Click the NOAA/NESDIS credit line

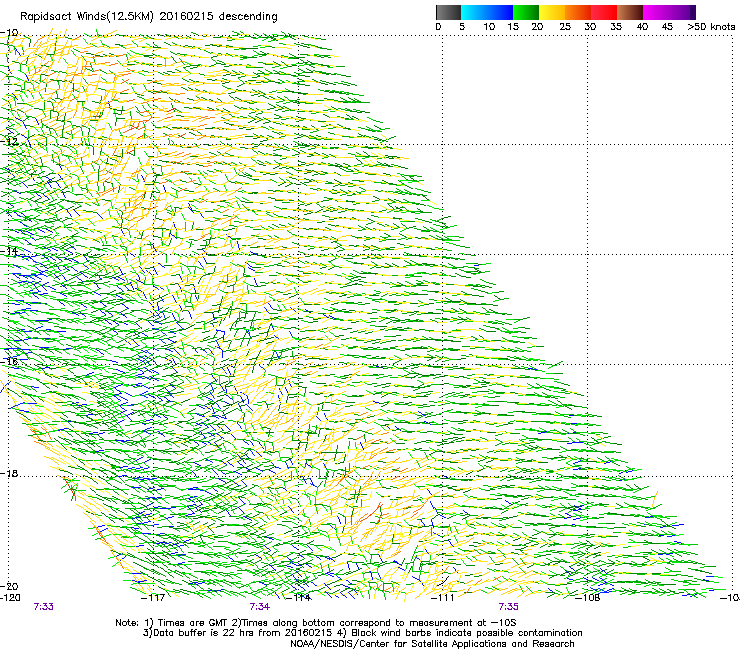(432, 644)
